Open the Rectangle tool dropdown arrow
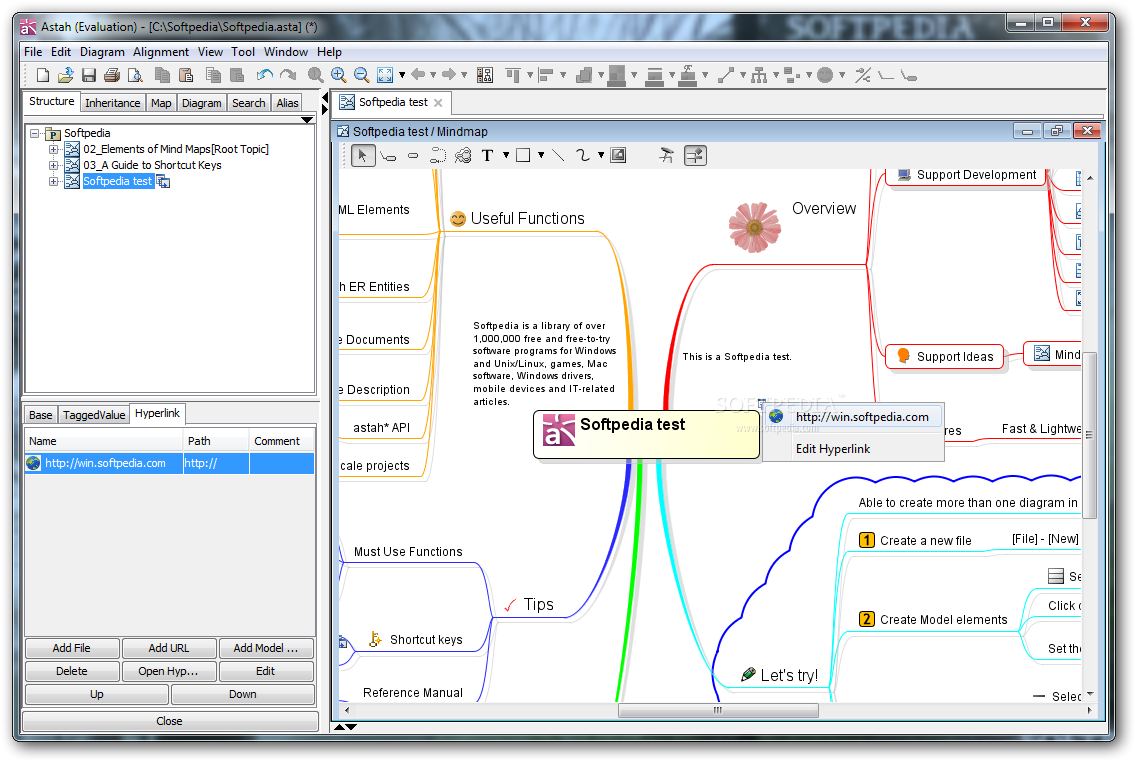This screenshot has height=762, width=1136. point(541,155)
